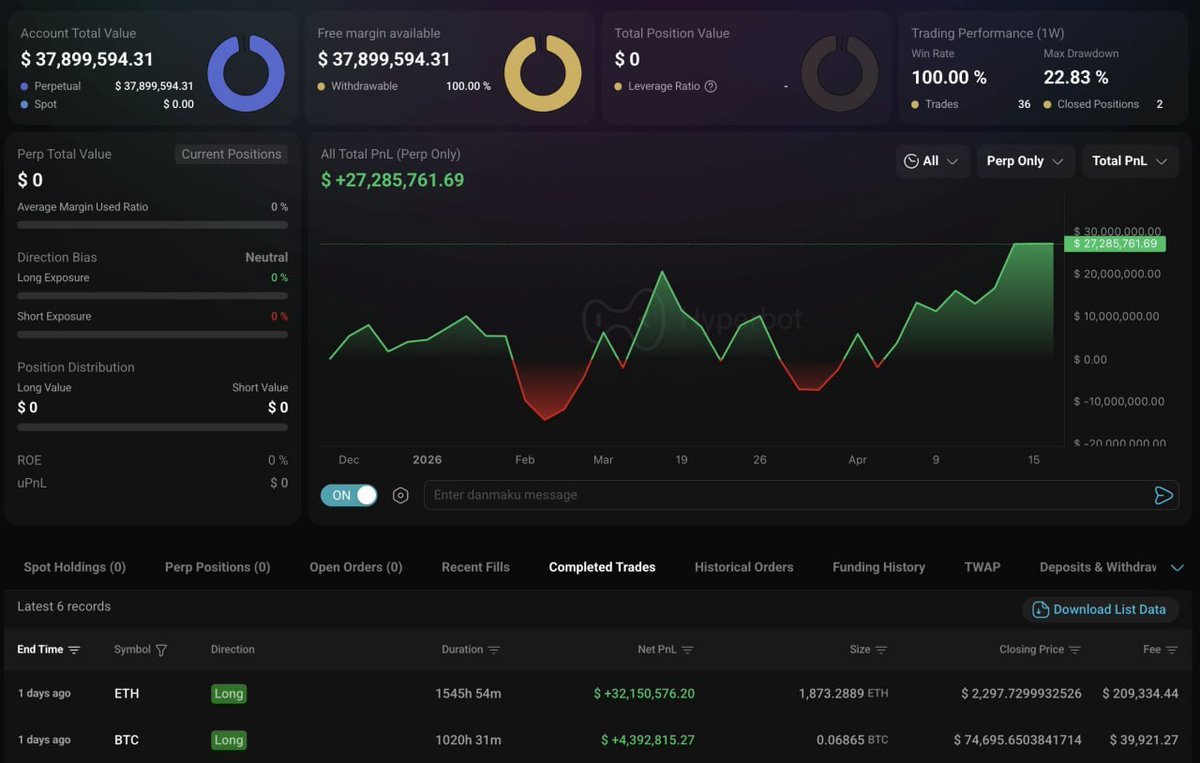
Task: Sort trades by Net PnL icon
Action: click(687, 650)
